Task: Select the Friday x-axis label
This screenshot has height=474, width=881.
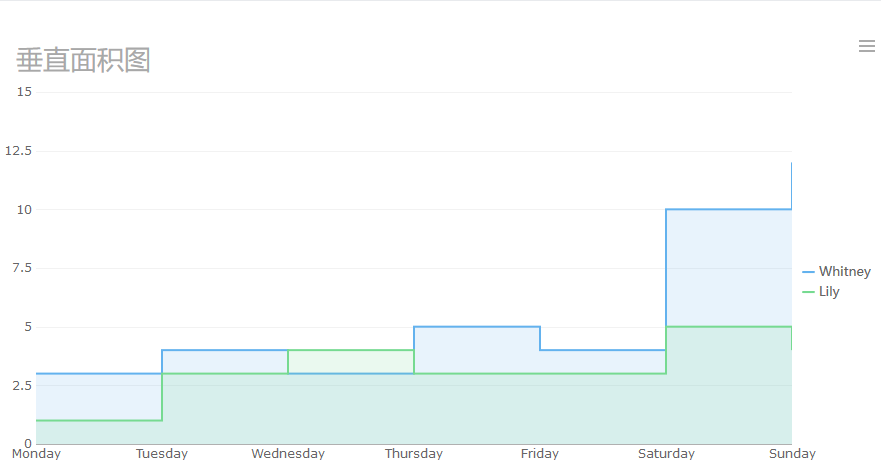Action: point(540,454)
